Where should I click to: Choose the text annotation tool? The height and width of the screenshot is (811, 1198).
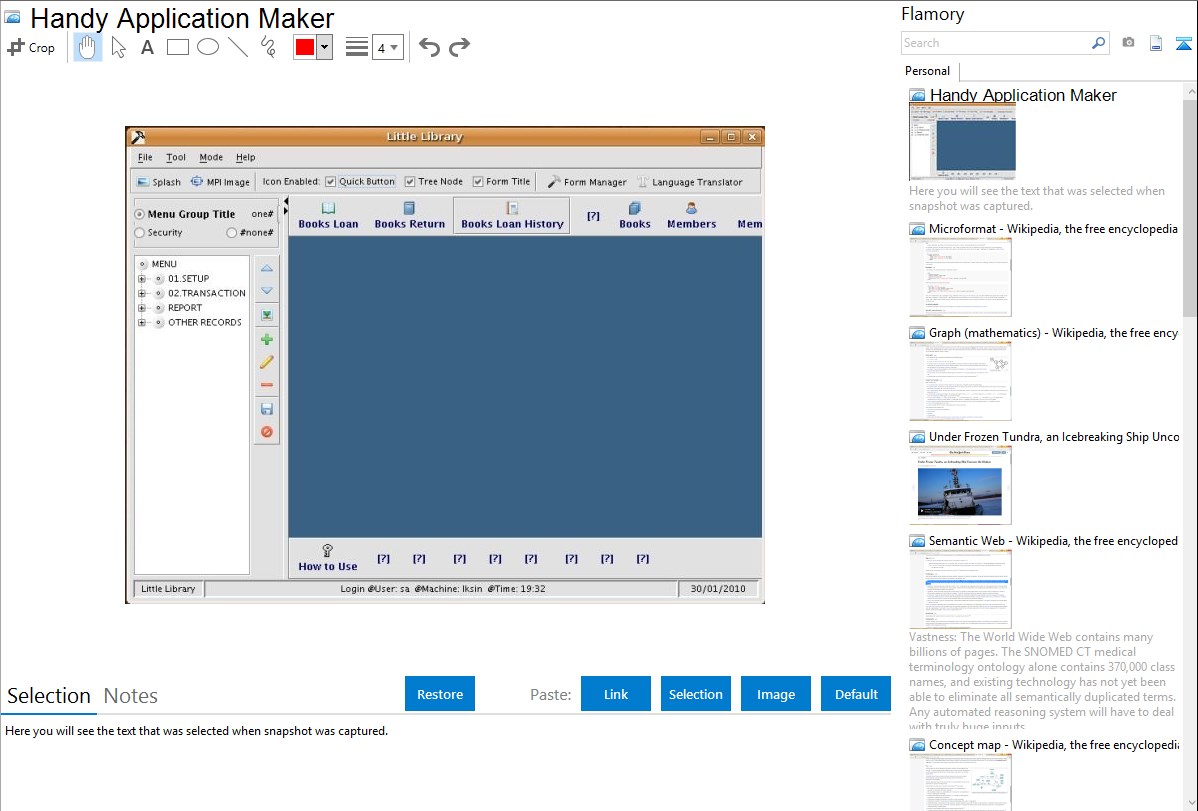(147, 47)
